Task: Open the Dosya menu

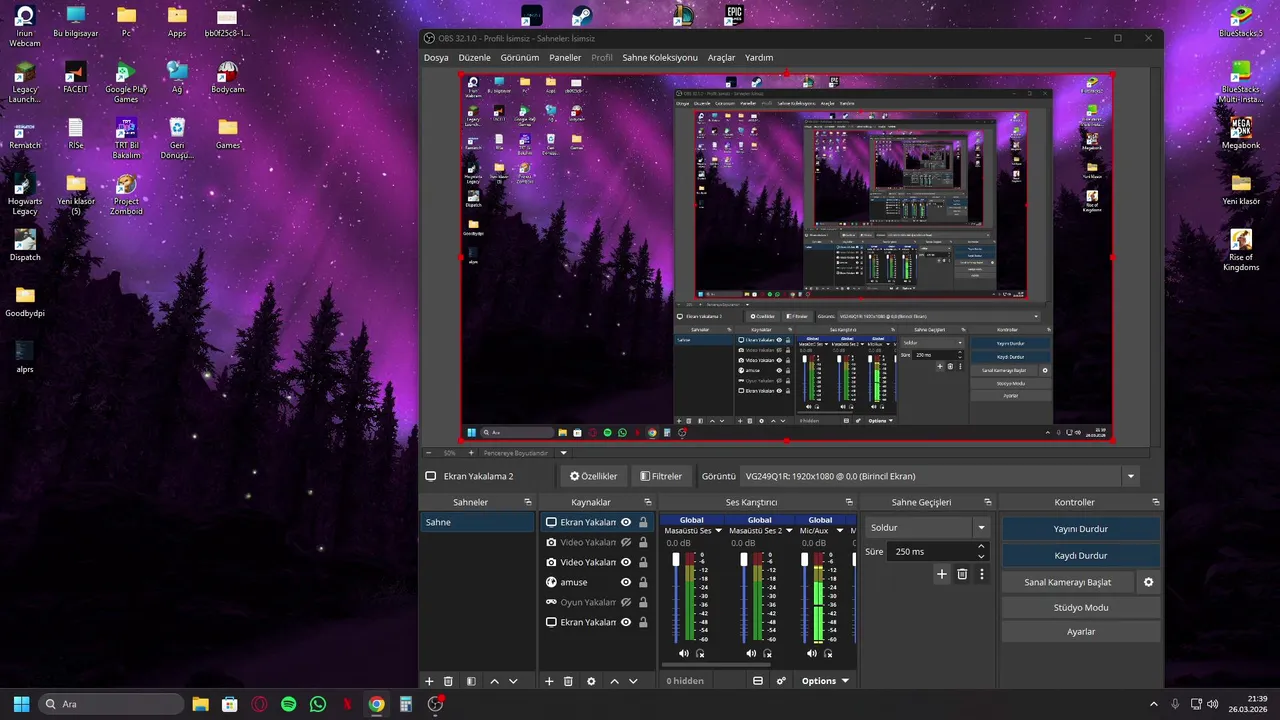Action: 436,58
